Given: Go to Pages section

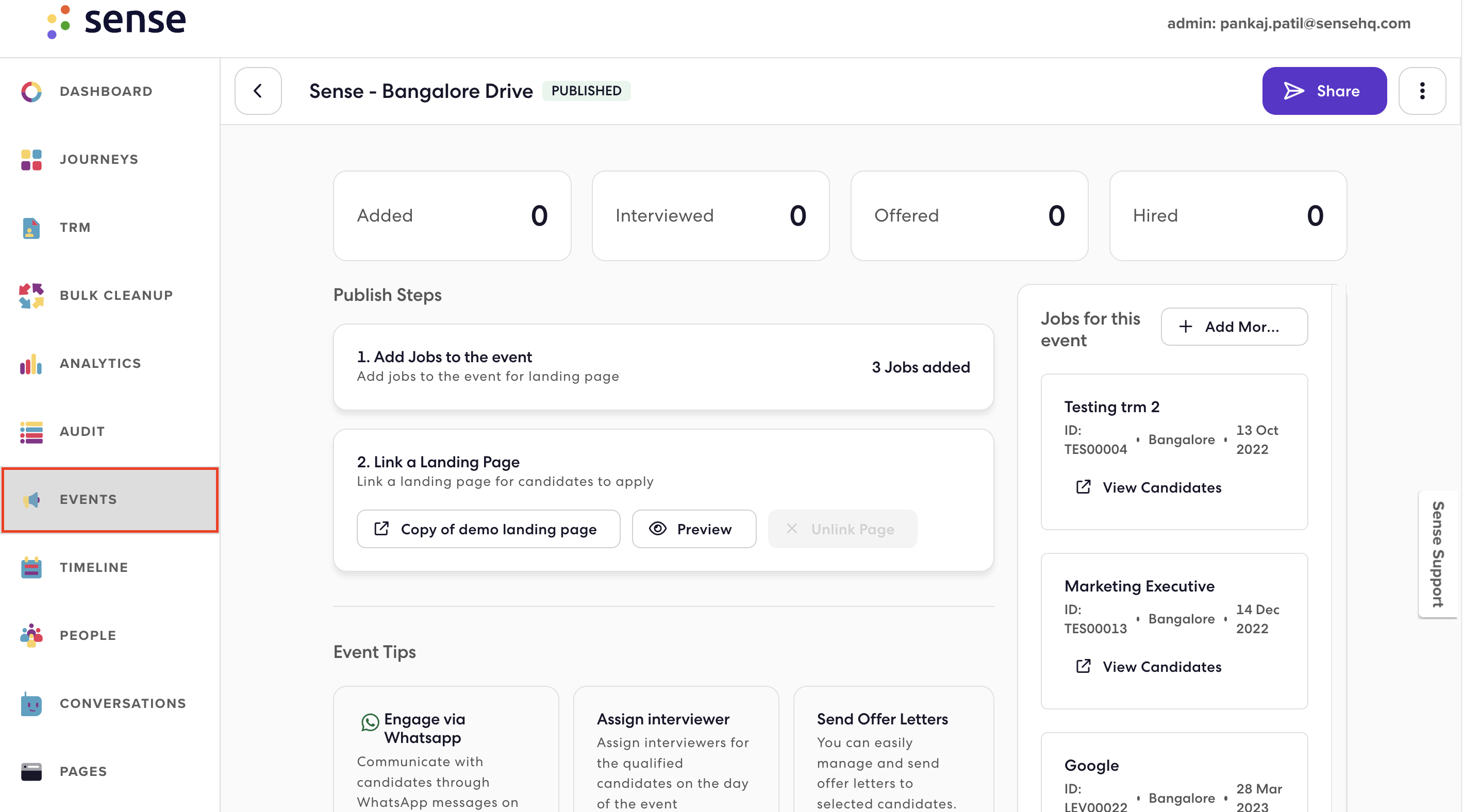Looking at the screenshot, I should pyautogui.click(x=110, y=772).
